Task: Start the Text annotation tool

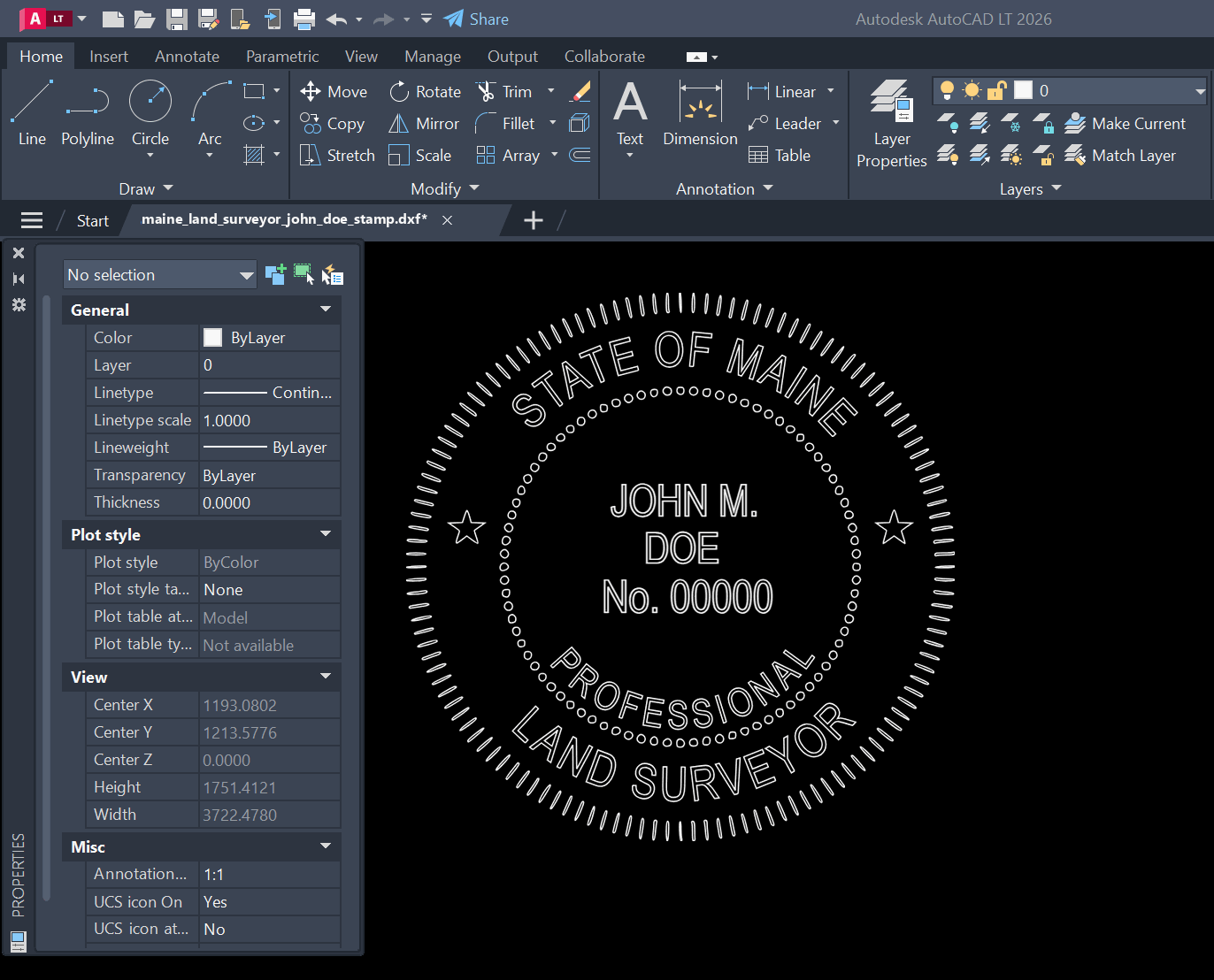Action: tap(630, 113)
